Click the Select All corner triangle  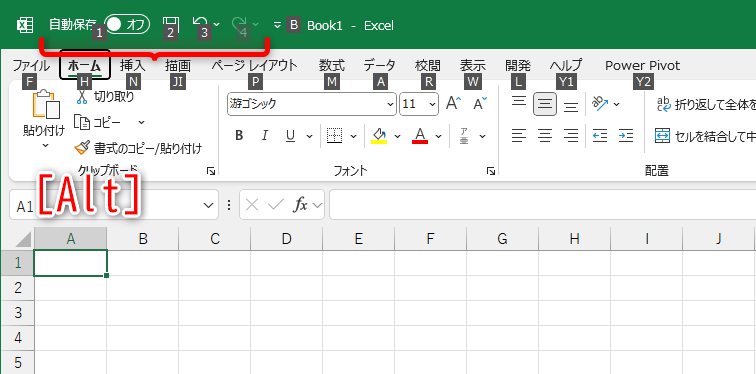coord(23,239)
